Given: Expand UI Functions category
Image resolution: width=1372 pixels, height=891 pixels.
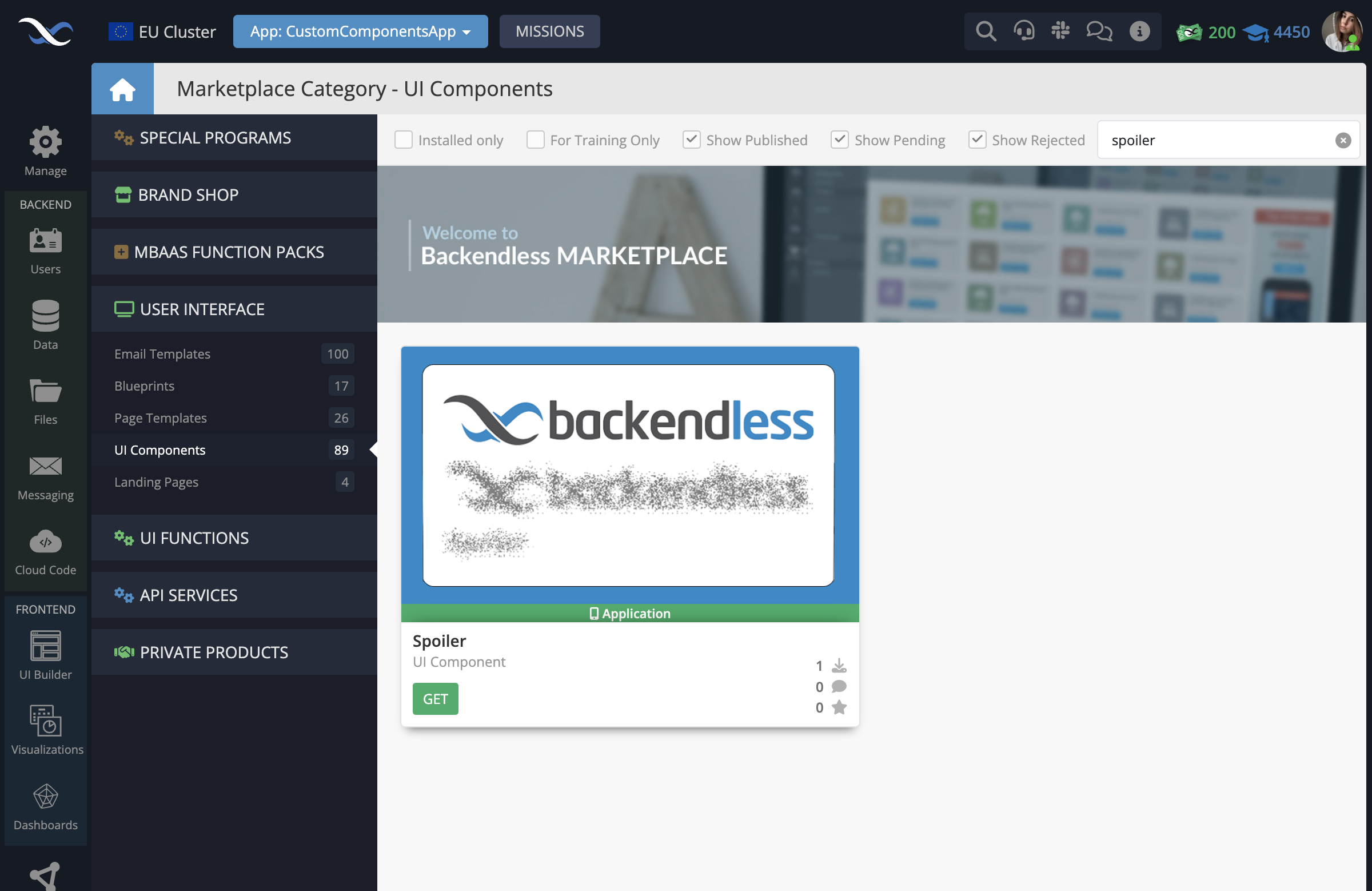Looking at the screenshot, I should [234, 538].
